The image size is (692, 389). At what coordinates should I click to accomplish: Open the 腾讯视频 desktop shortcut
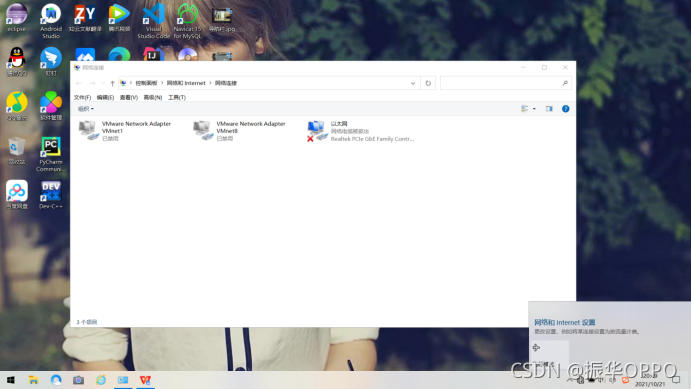pyautogui.click(x=119, y=18)
